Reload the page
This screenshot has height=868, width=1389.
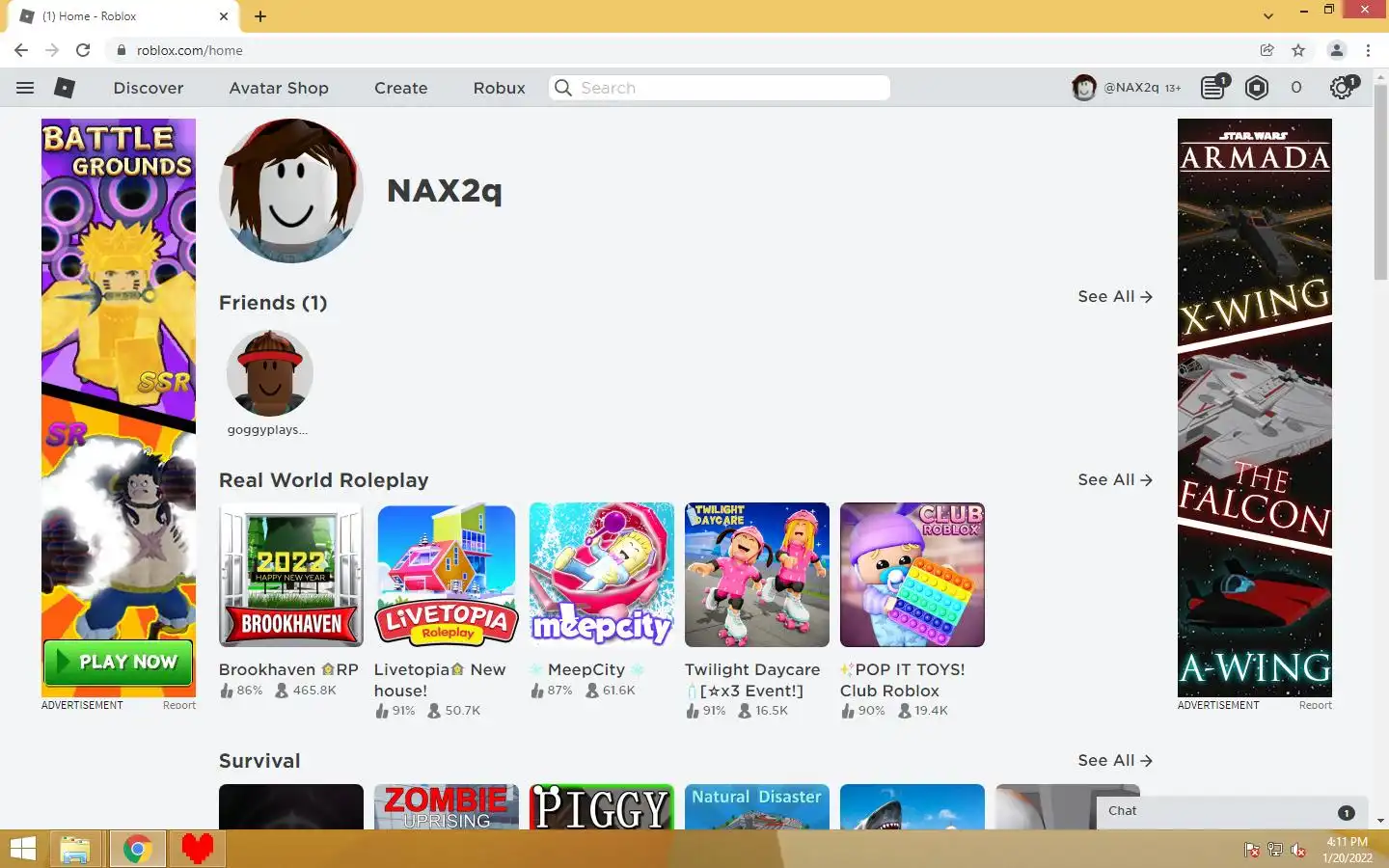pyautogui.click(x=83, y=50)
